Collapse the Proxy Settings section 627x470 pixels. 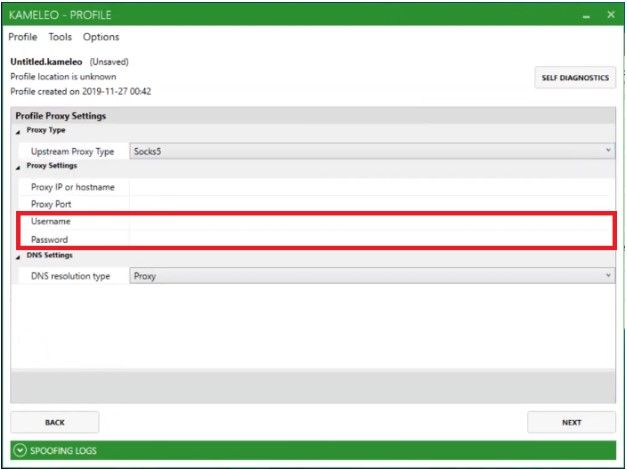pyautogui.click(x=18, y=168)
